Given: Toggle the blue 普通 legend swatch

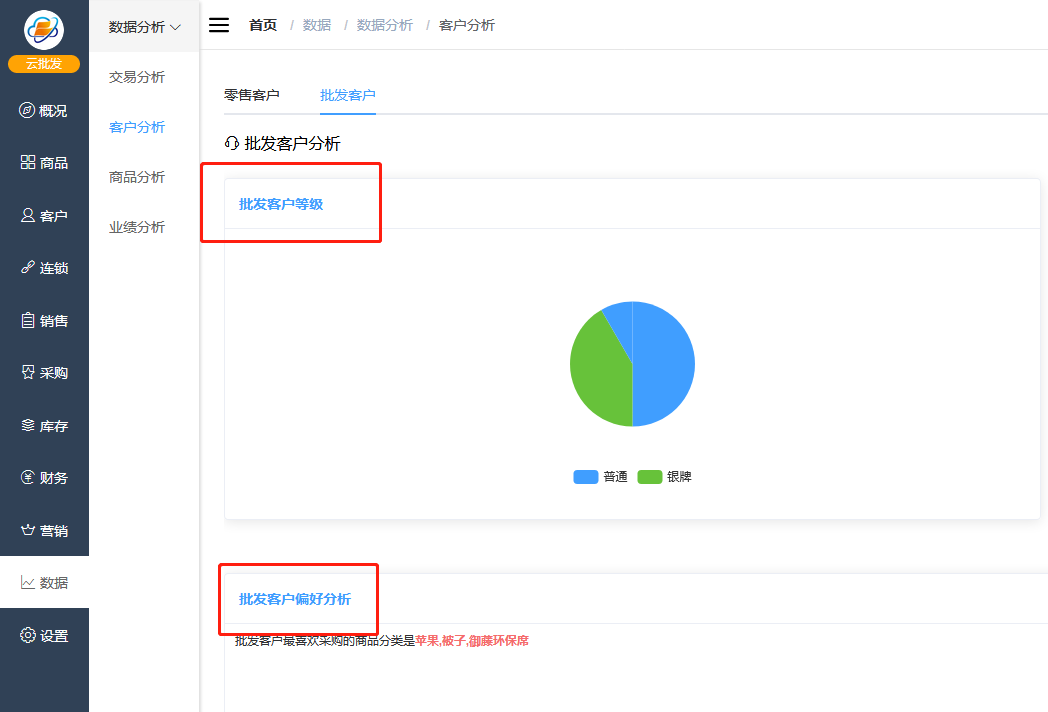Looking at the screenshot, I should coord(585,477).
